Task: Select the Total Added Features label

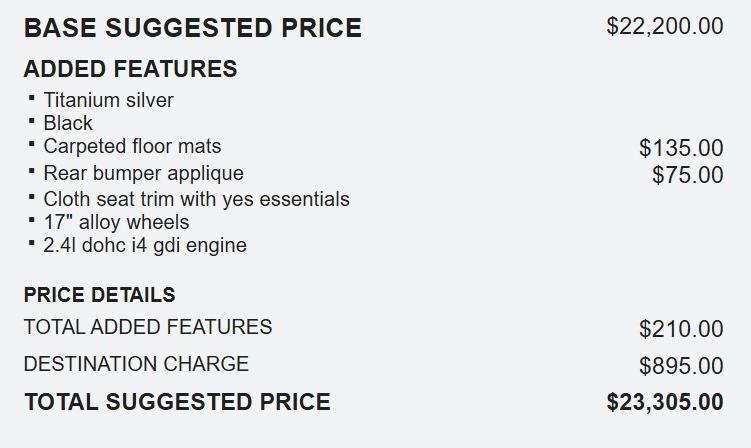Action: 147,327
